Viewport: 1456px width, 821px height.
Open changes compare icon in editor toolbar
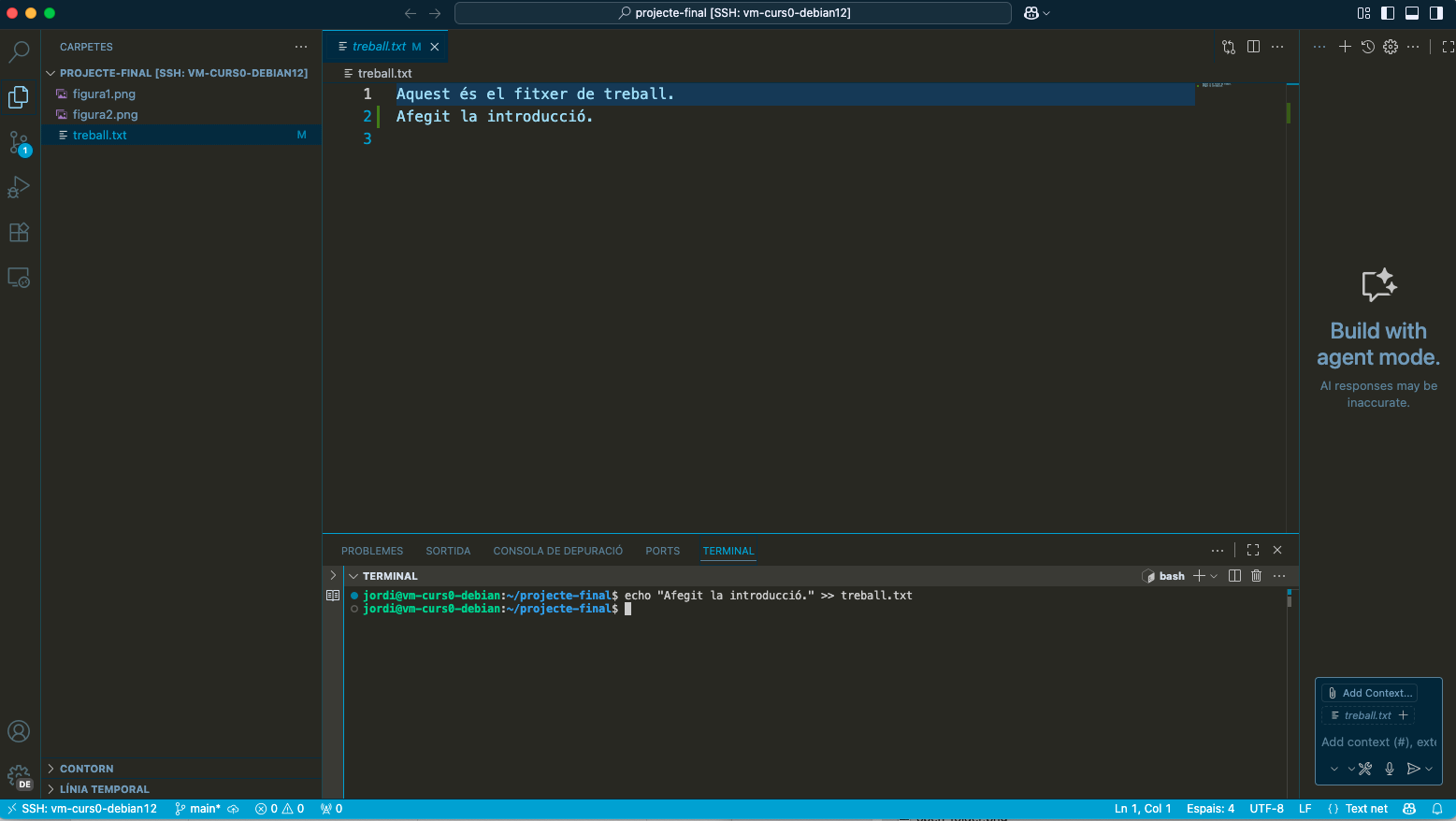pos(1229,47)
